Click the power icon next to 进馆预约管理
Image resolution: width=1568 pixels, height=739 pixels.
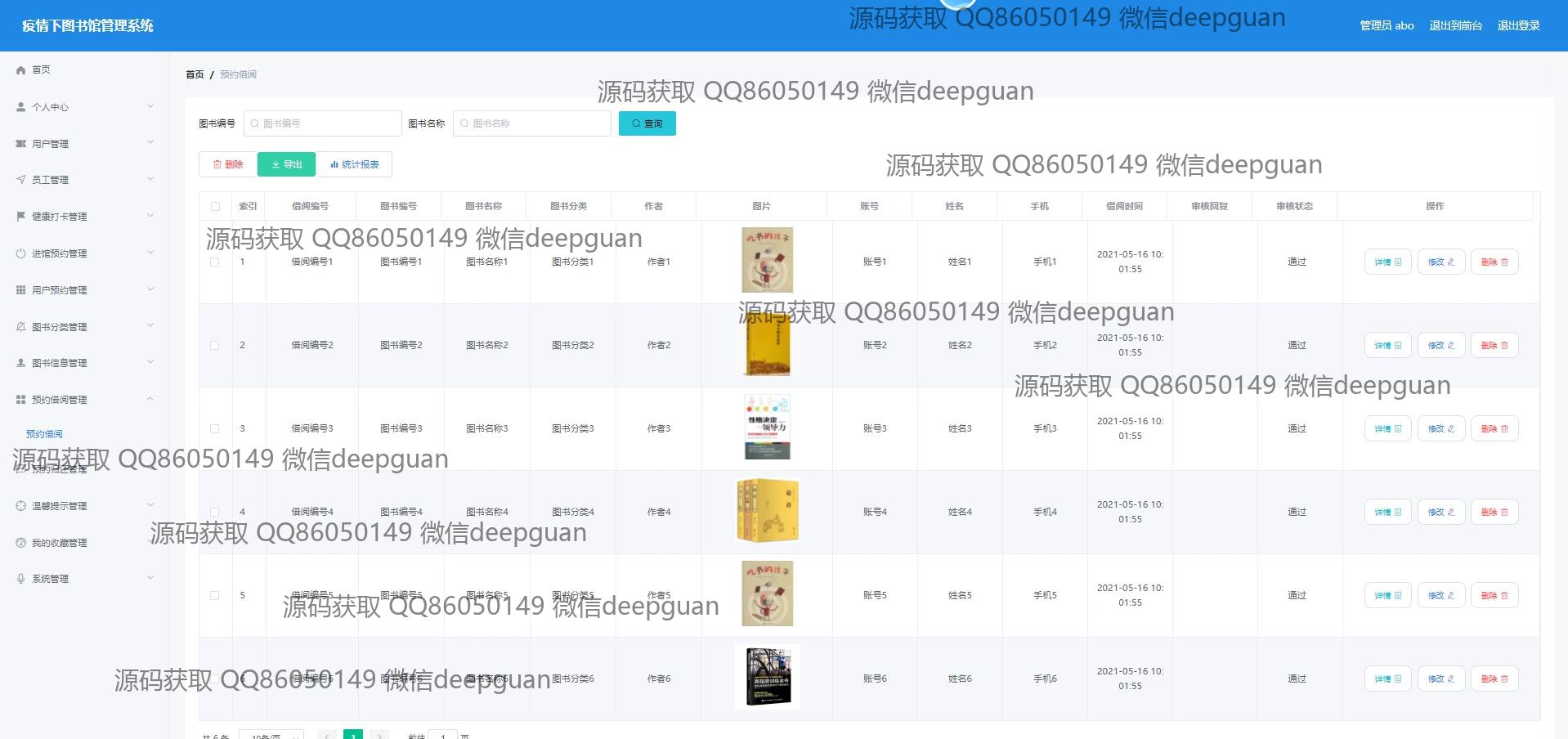(21, 253)
